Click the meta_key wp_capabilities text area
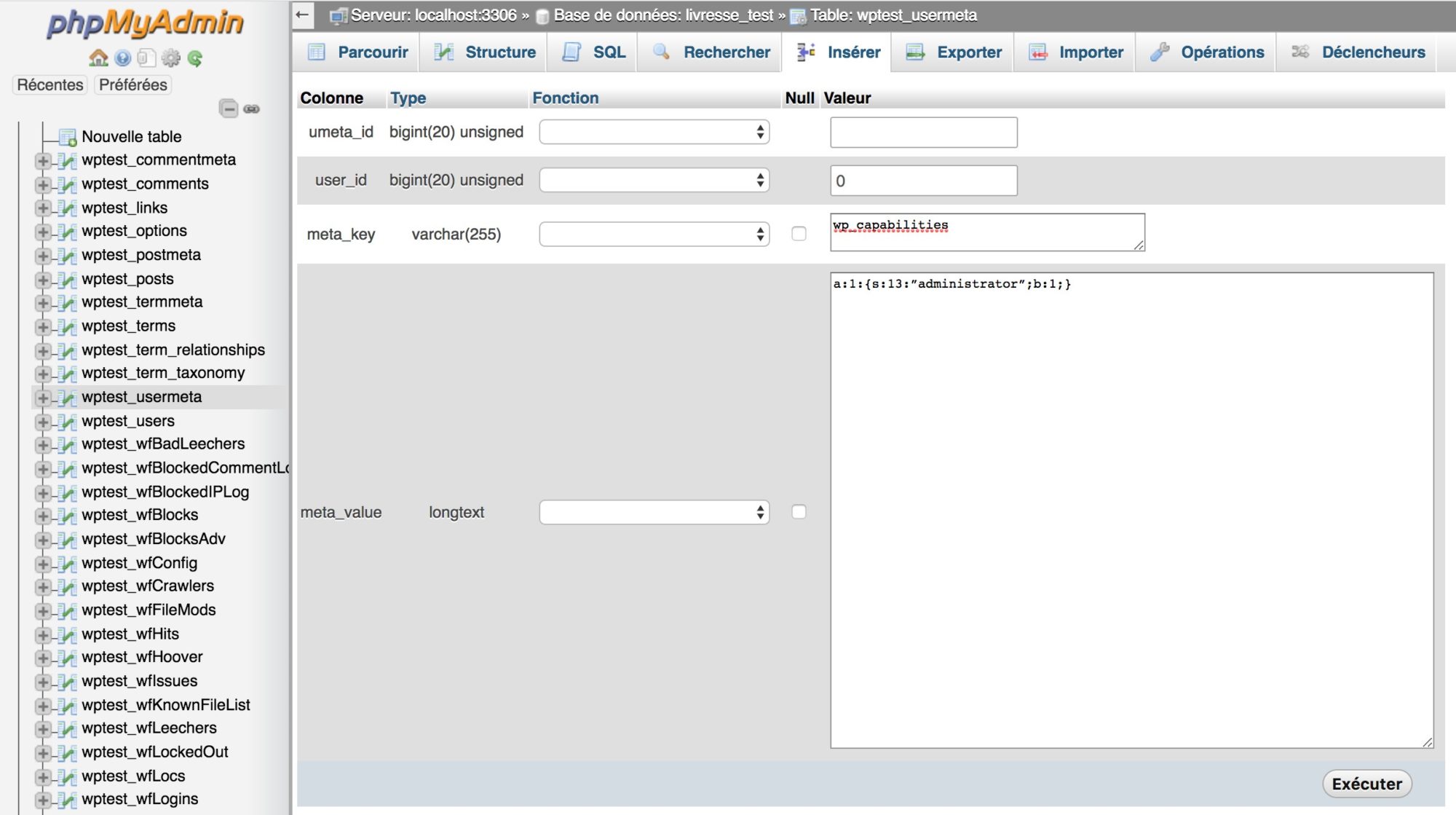The height and width of the screenshot is (815, 1456). (x=987, y=232)
